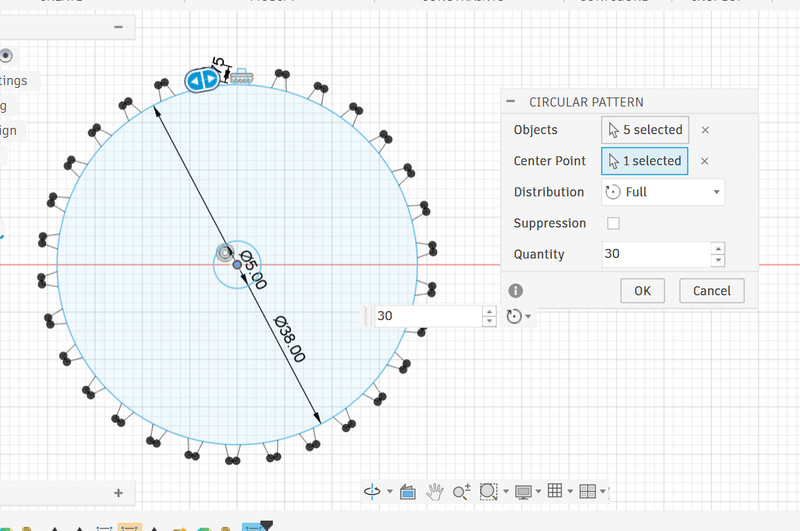Viewport: 800px width, 531px height.
Task: Open the Orbit tool dropdown arrow
Action: click(390, 492)
